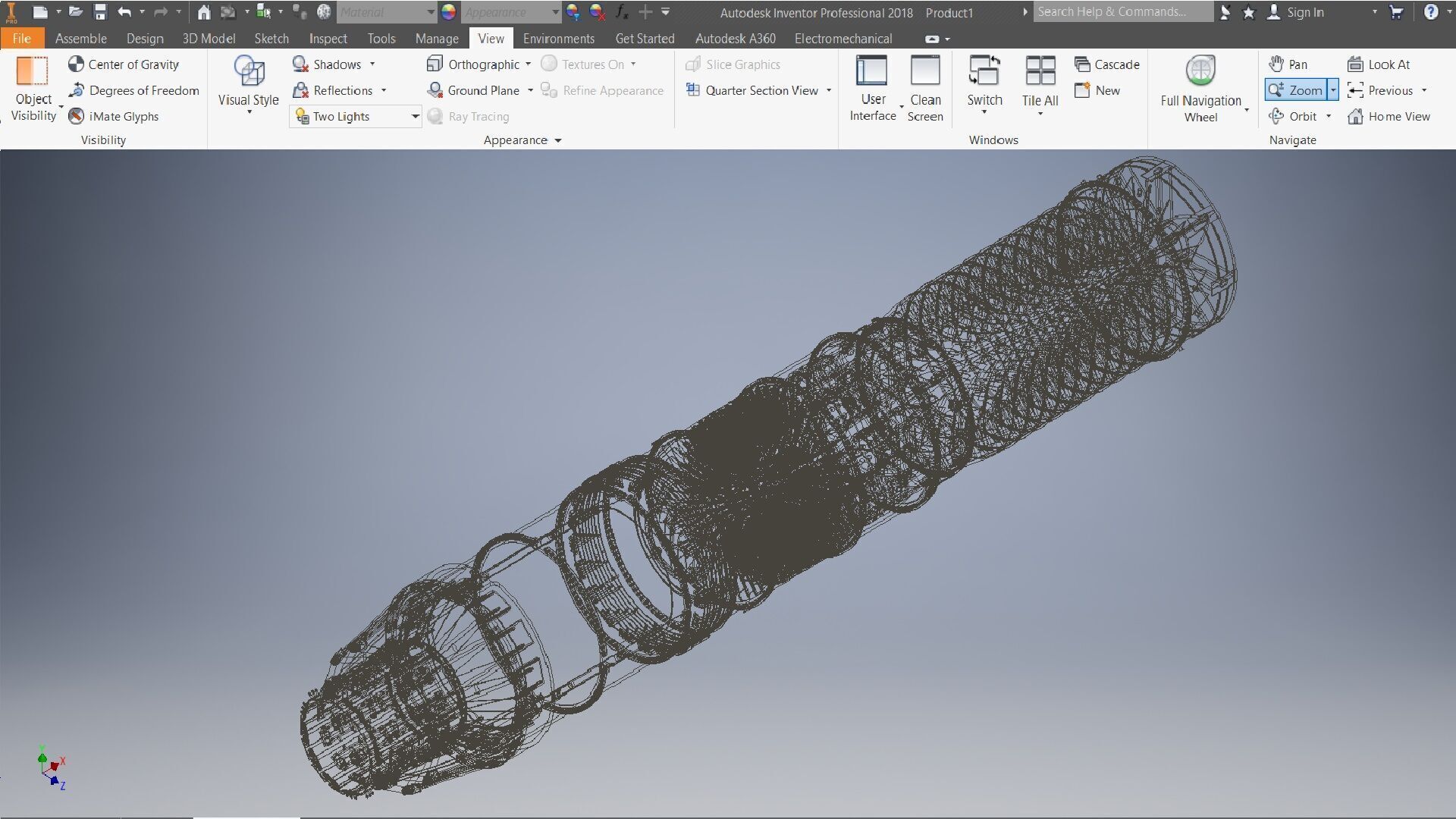Image resolution: width=1456 pixels, height=819 pixels.
Task: Open the Appearance selector field
Action: 511,12
